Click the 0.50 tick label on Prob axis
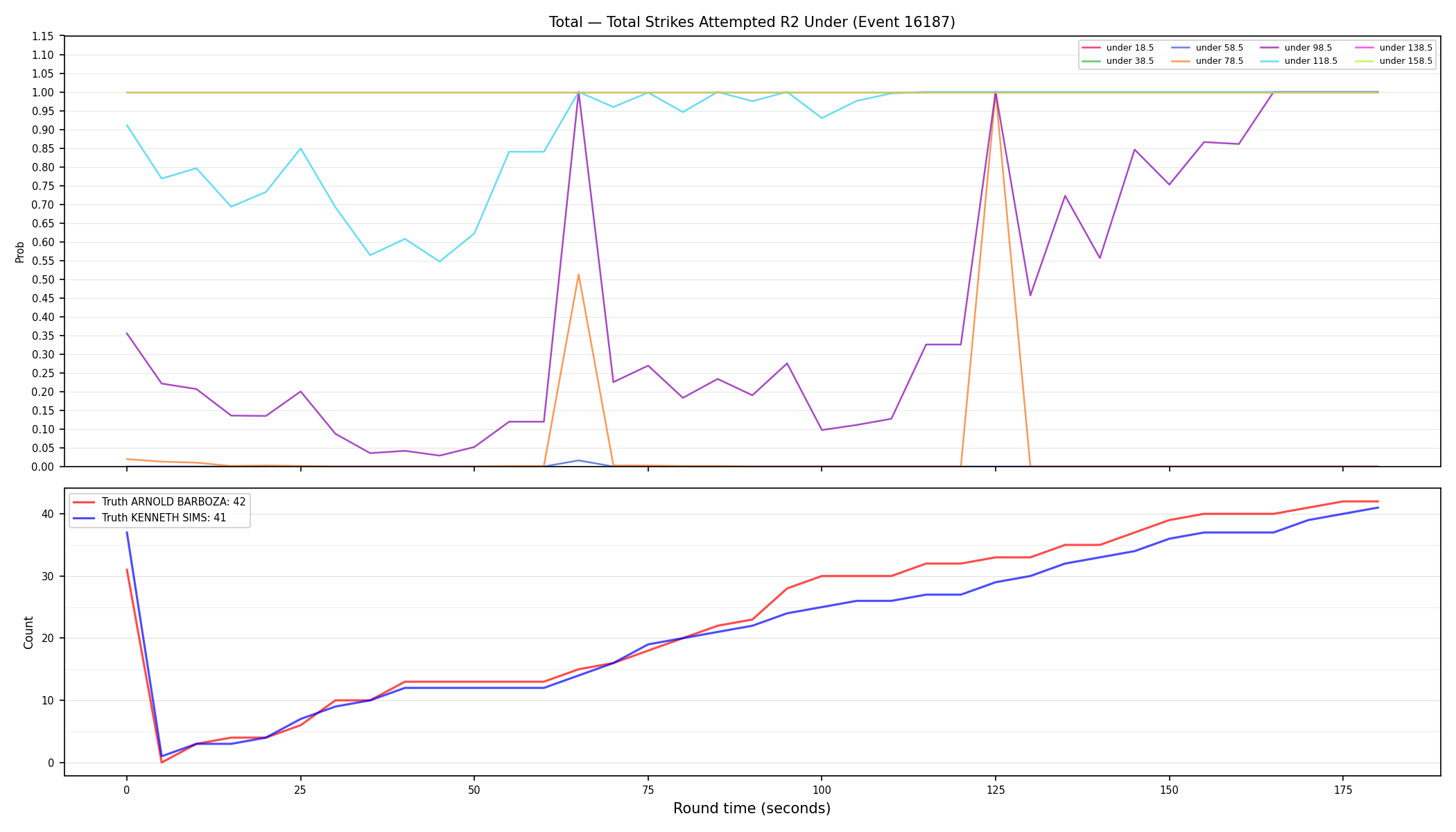 coord(43,280)
